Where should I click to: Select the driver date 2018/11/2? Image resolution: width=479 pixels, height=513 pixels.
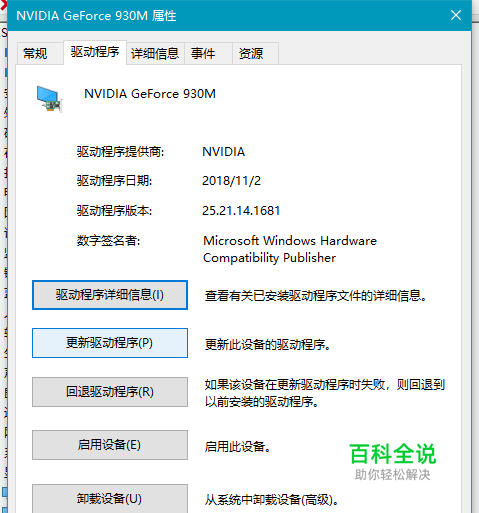tap(231, 181)
